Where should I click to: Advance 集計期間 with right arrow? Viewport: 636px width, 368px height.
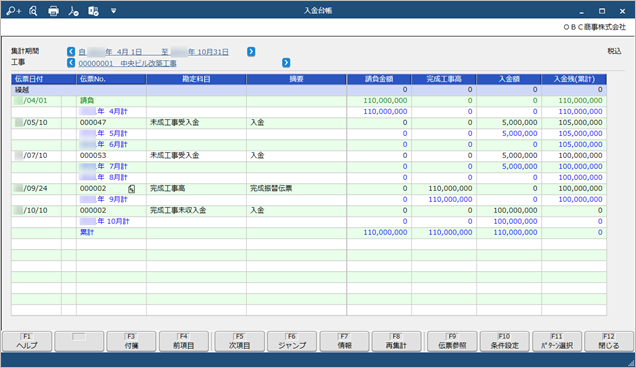point(251,52)
